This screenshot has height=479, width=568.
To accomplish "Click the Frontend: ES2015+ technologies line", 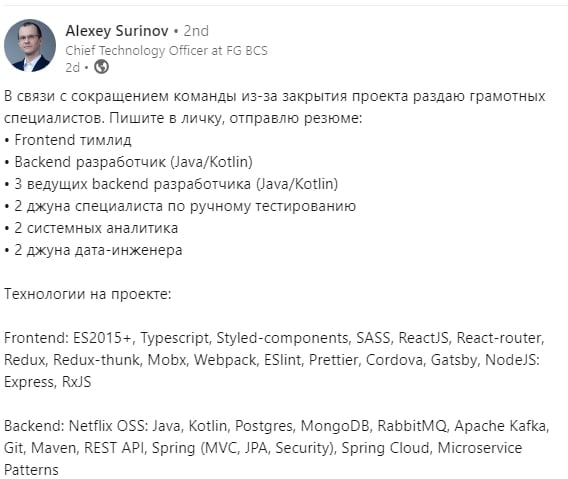I will (x=274, y=338).
